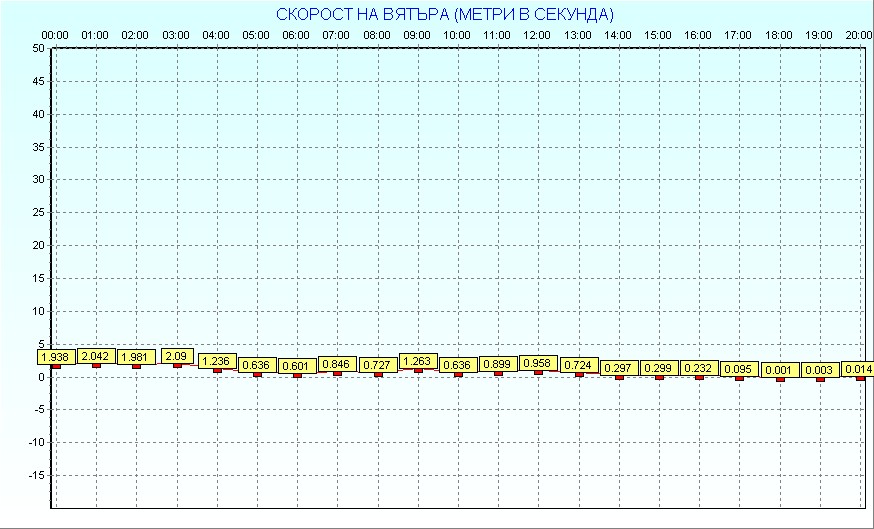
Task: Select the 20:00 time axis label
Action: coord(857,35)
